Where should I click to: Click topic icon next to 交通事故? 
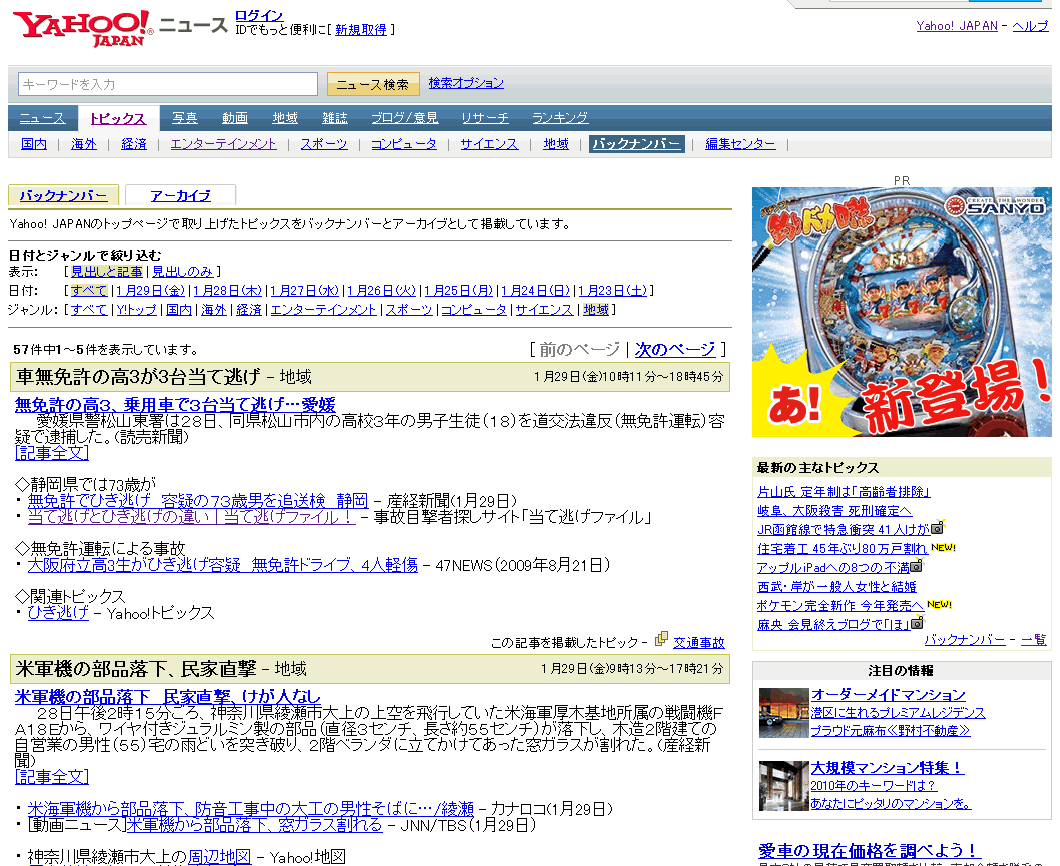[x=661, y=638]
